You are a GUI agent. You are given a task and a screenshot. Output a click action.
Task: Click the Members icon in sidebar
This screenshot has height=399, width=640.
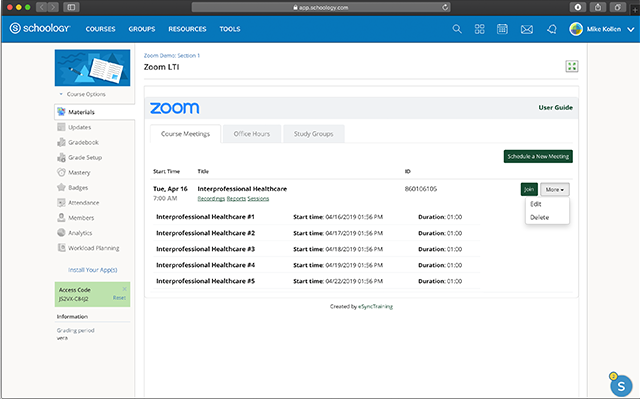(61, 217)
